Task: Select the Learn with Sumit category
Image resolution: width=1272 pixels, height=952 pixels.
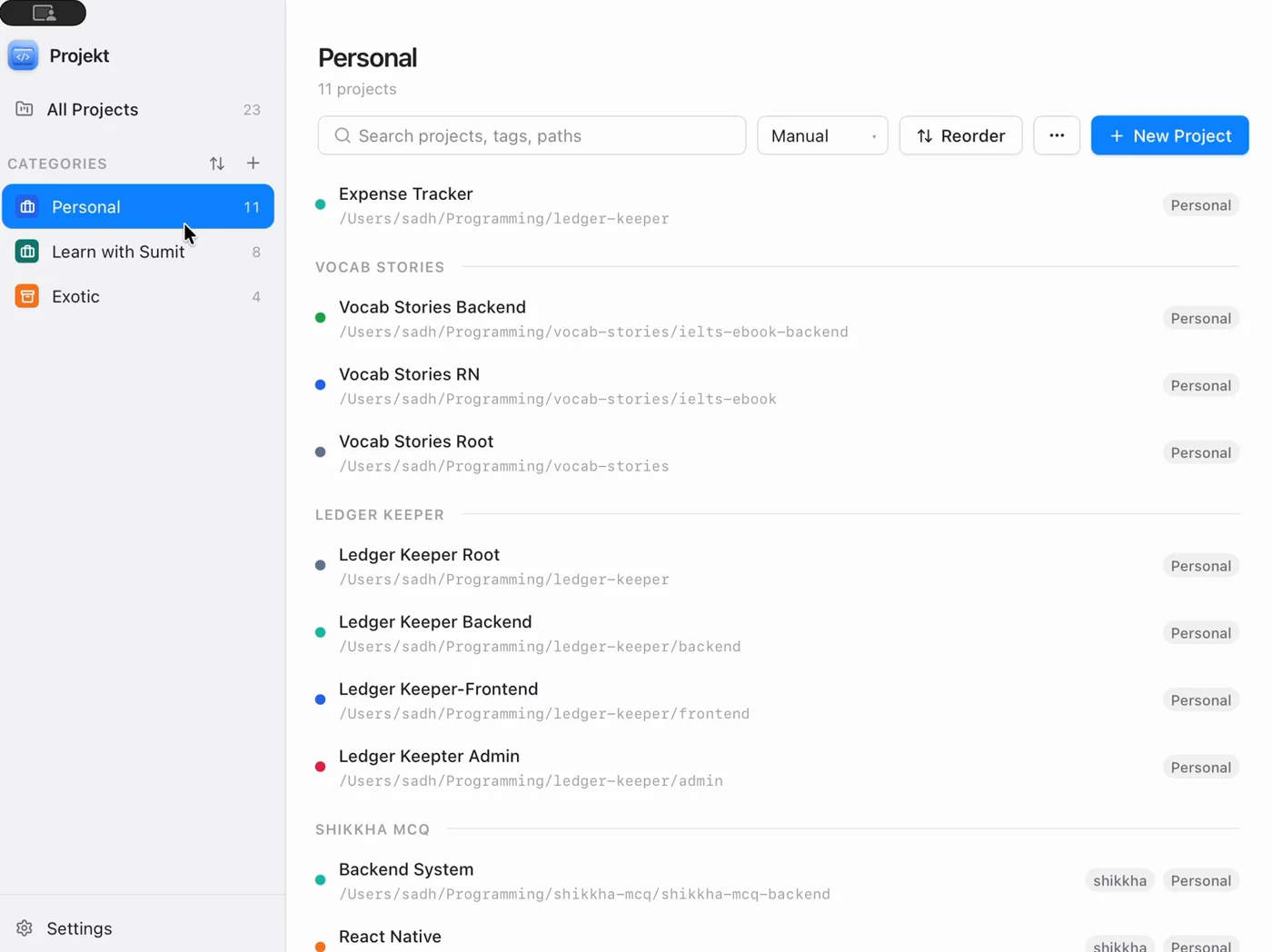Action: coord(138,252)
